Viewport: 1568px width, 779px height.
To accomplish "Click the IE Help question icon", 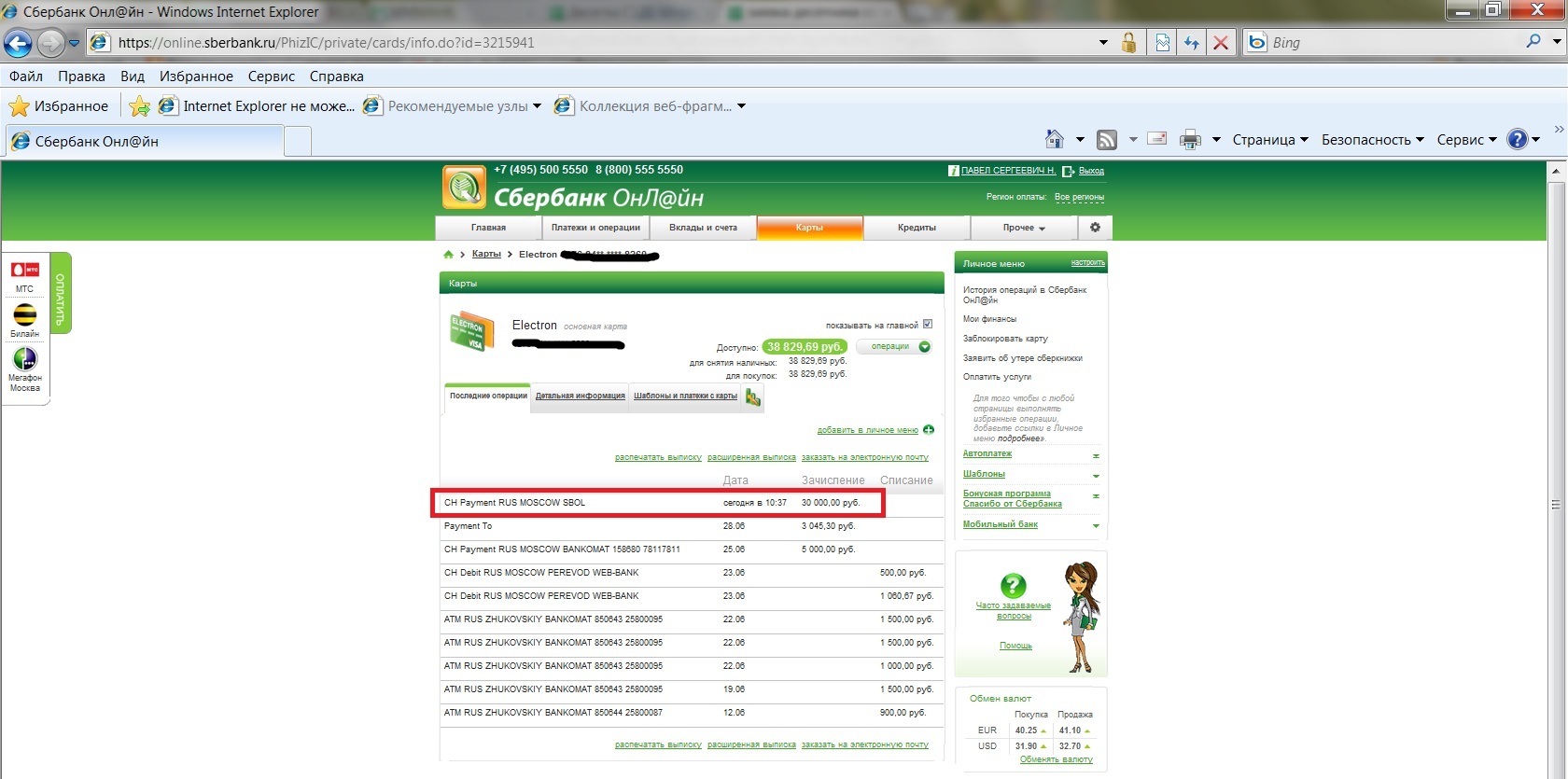I will click(1518, 139).
